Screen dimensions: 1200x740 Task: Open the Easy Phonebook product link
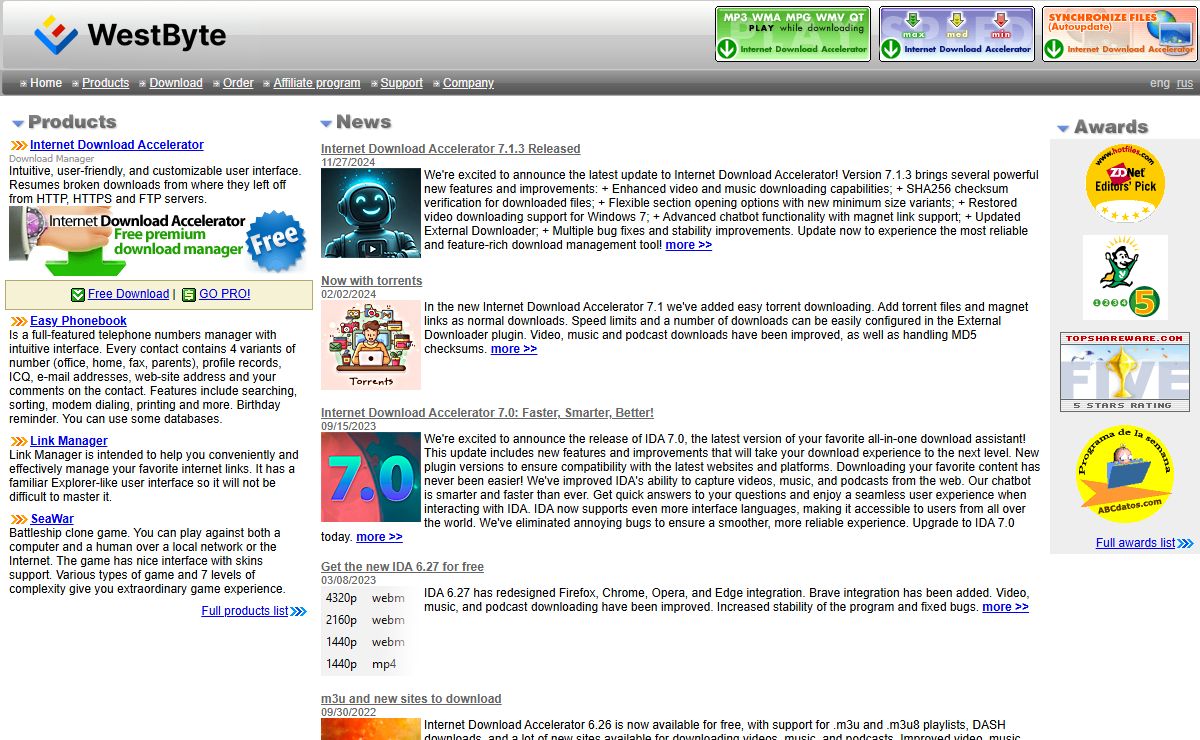click(78, 321)
